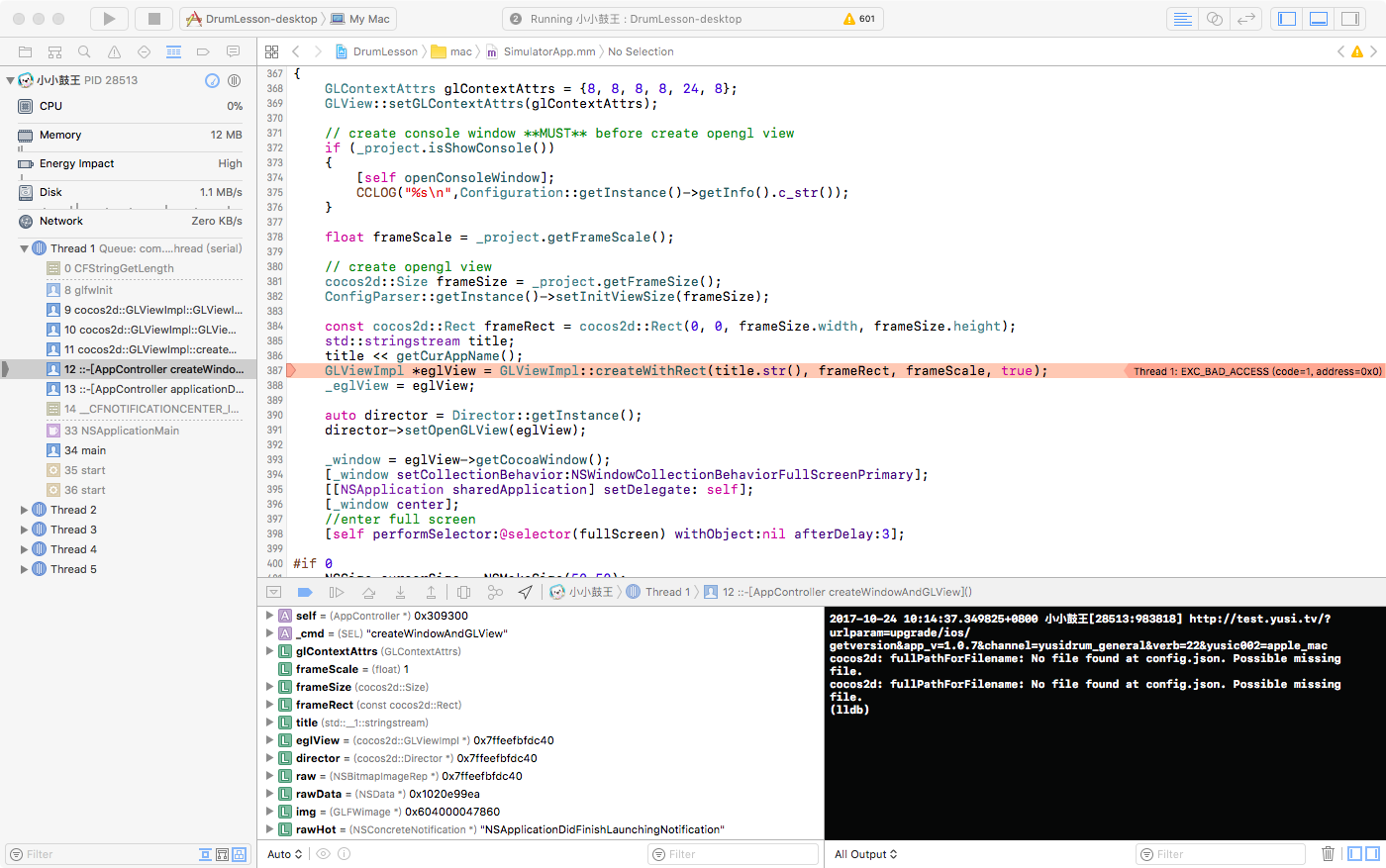Toggle the Navigator panel visibility
This screenshot has height=868, width=1386.
pos(1287,19)
